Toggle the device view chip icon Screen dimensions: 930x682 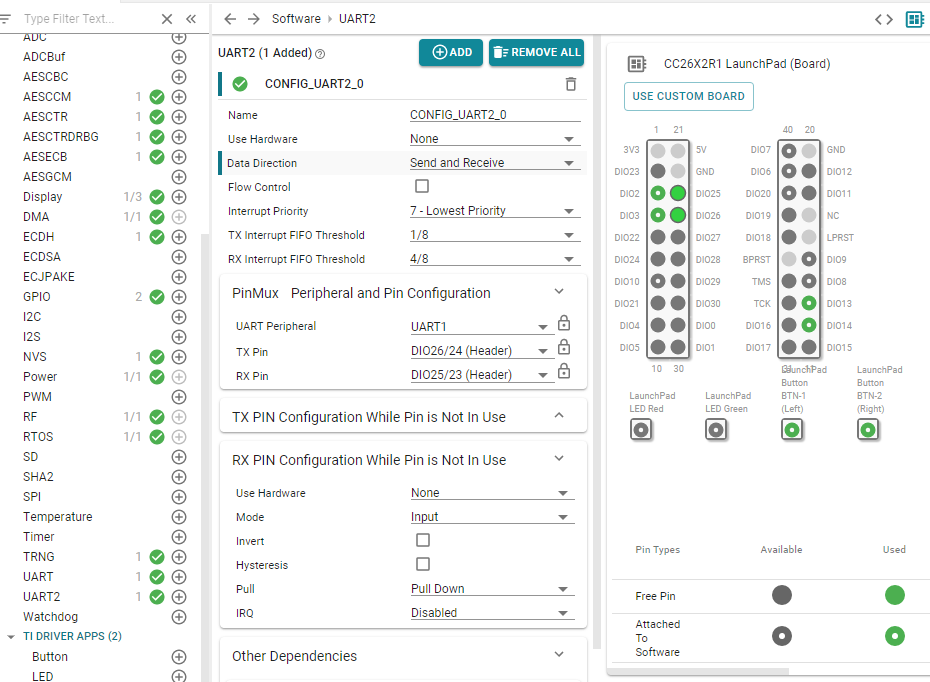pyautogui.click(x=915, y=20)
